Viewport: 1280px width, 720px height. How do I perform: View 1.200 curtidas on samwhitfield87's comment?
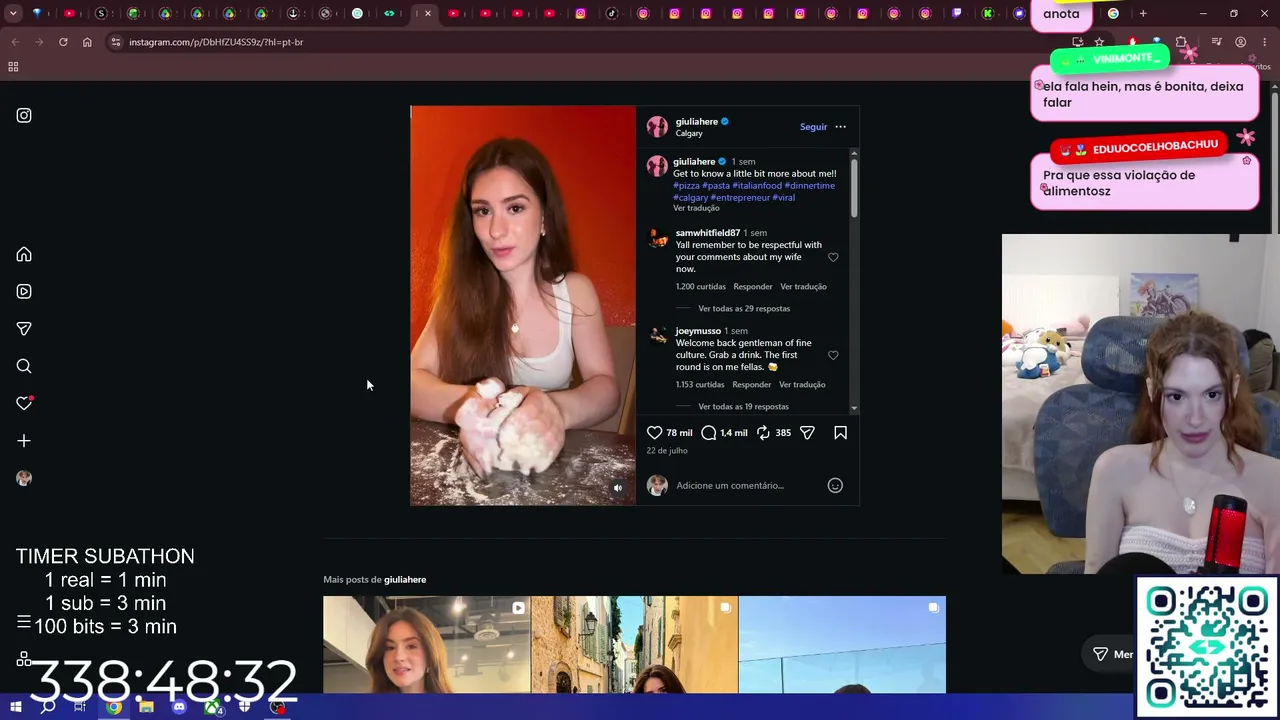[x=700, y=287]
